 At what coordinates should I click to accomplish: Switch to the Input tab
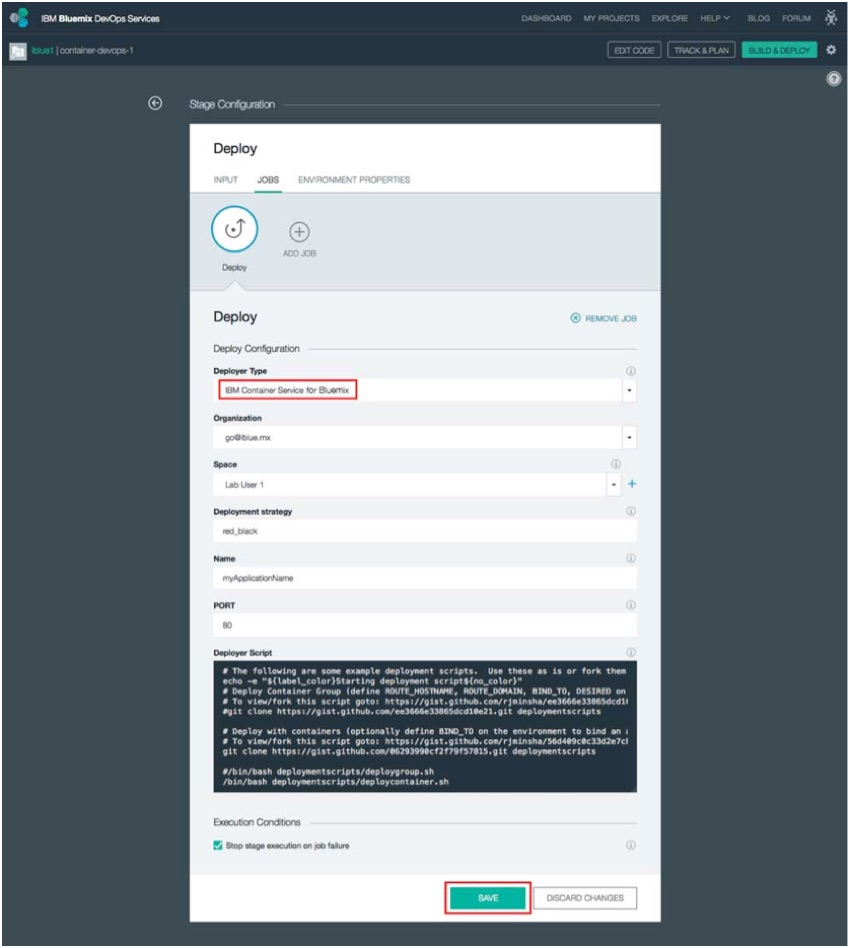point(225,180)
